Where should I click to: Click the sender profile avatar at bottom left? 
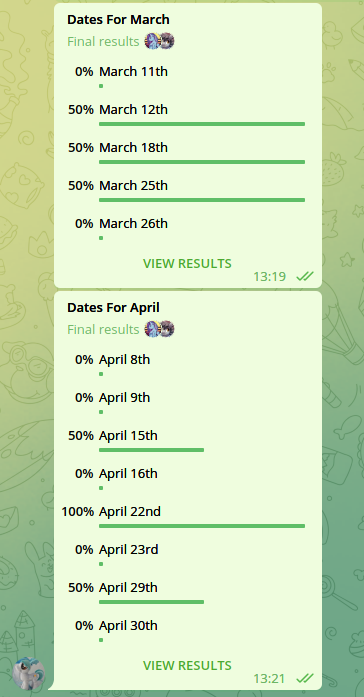[x=29, y=673]
